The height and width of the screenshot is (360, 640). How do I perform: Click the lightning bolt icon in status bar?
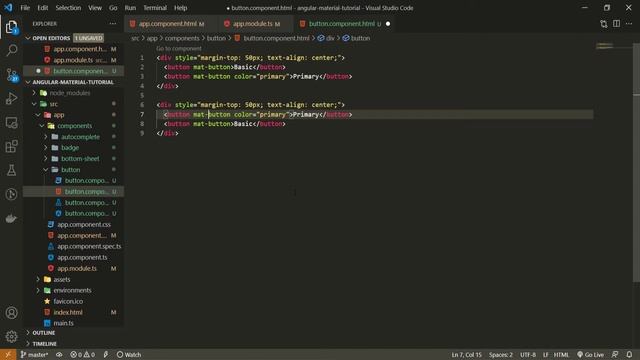[x=106, y=354]
